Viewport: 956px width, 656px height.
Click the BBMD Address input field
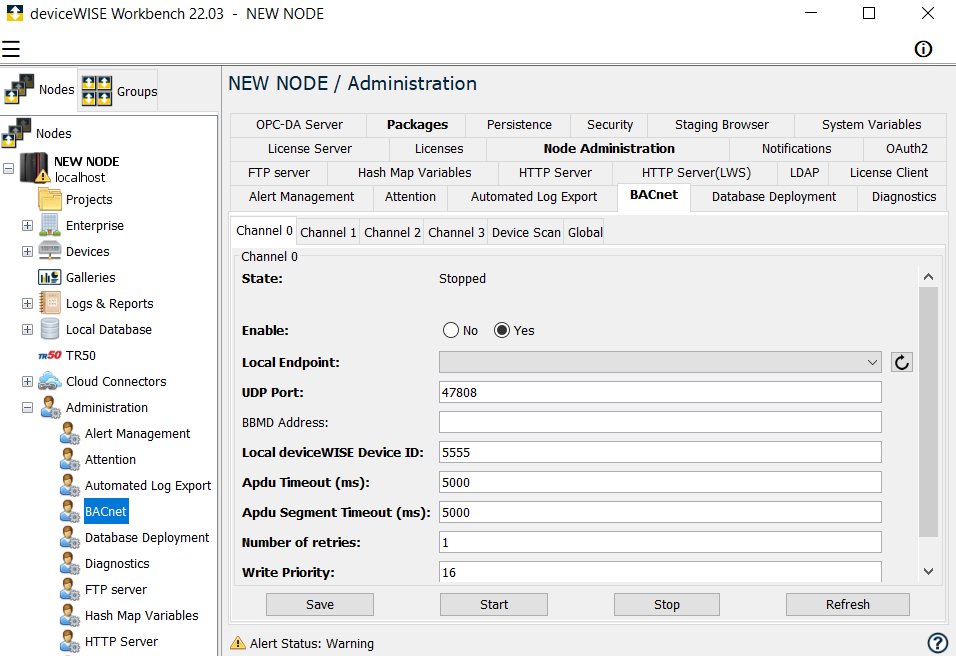tap(660, 422)
